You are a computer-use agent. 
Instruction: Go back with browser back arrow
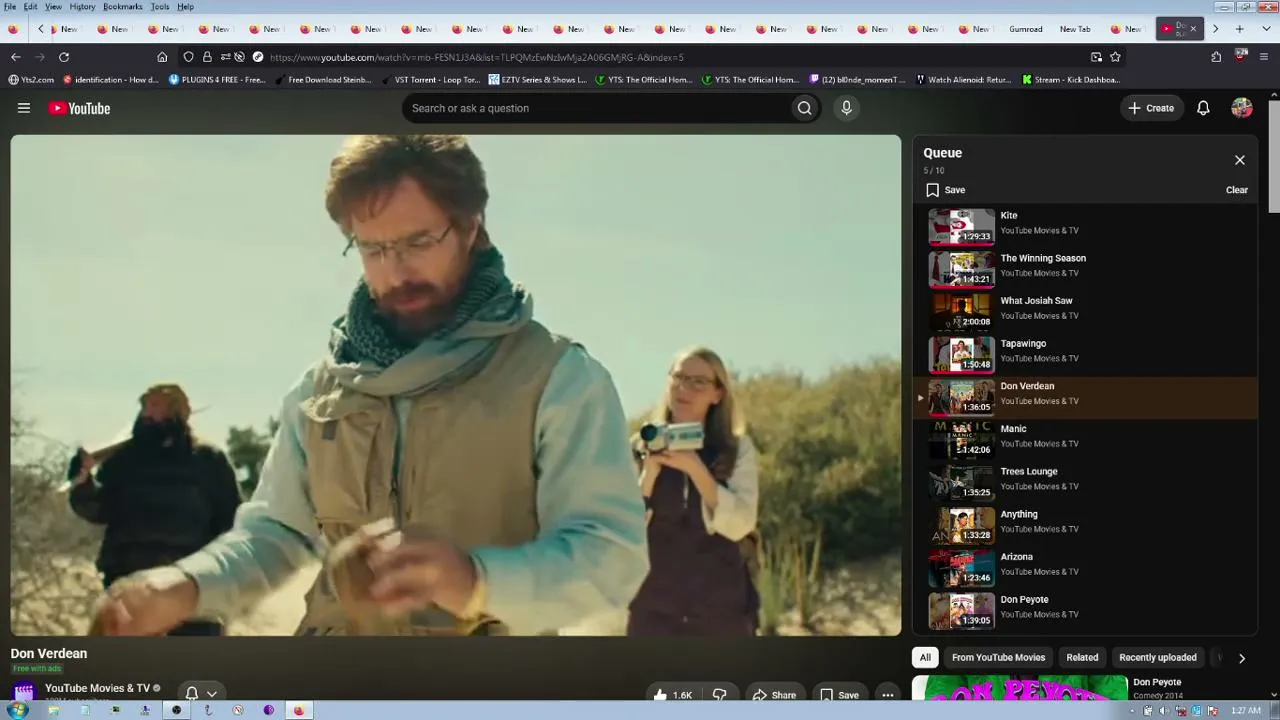tap(15, 57)
